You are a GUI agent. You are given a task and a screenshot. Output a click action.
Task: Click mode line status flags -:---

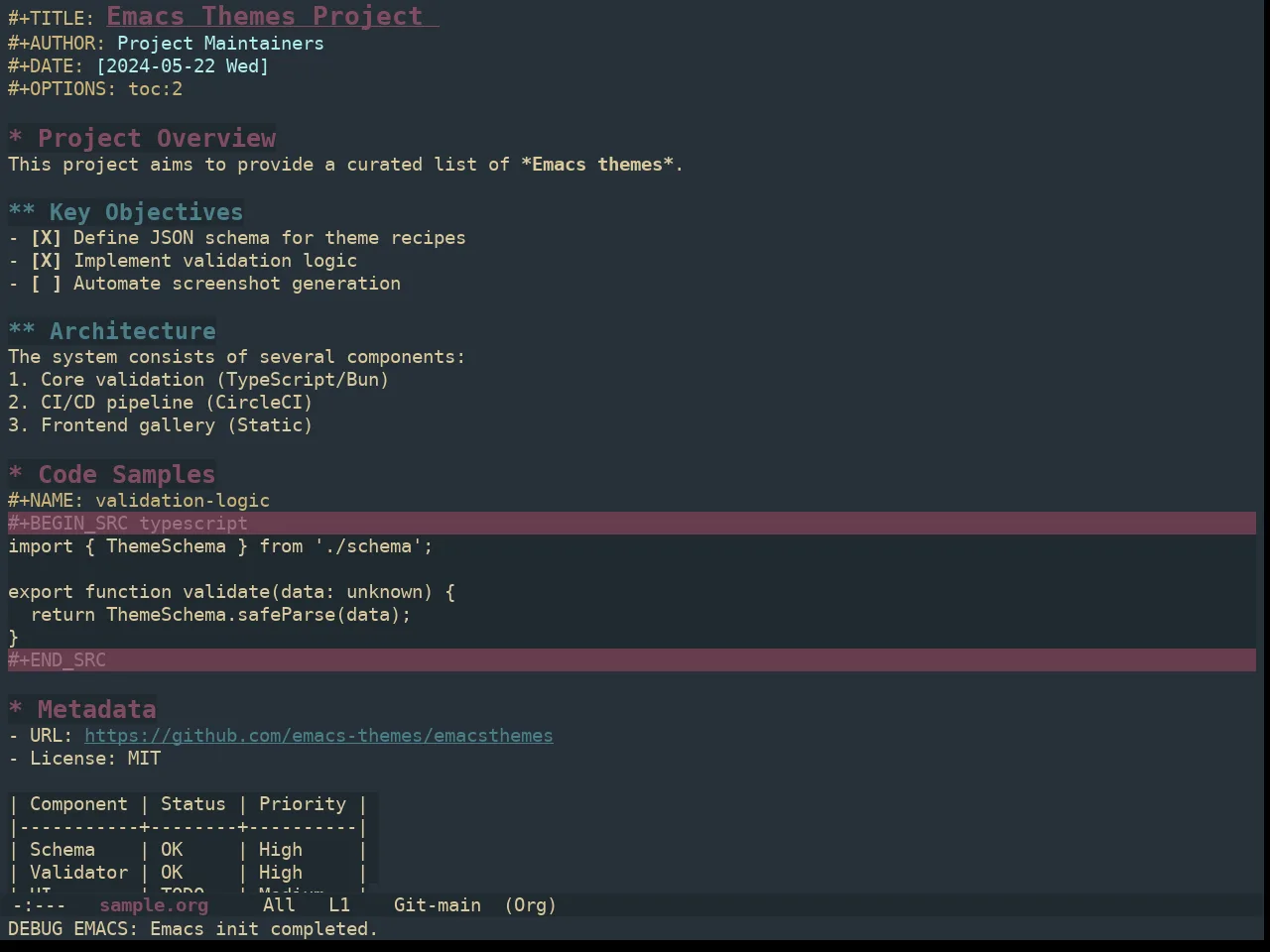39,905
